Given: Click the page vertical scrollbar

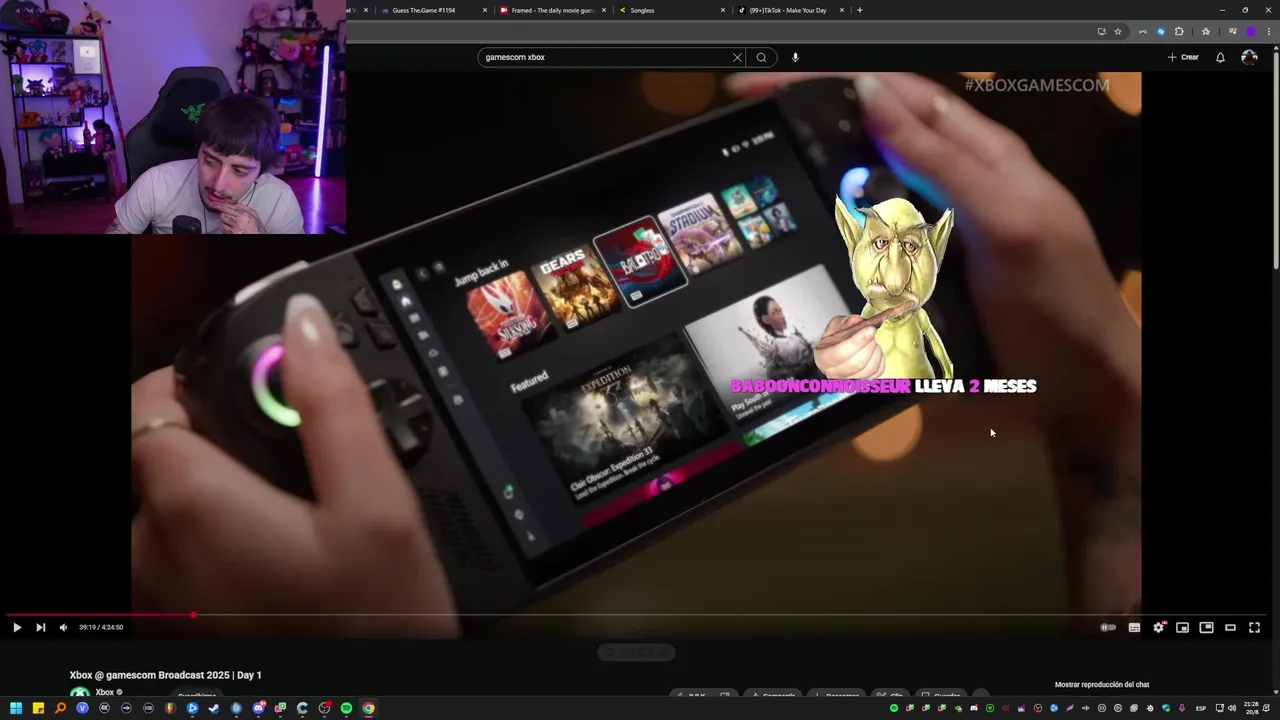Looking at the screenshot, I should point(1276,160).
